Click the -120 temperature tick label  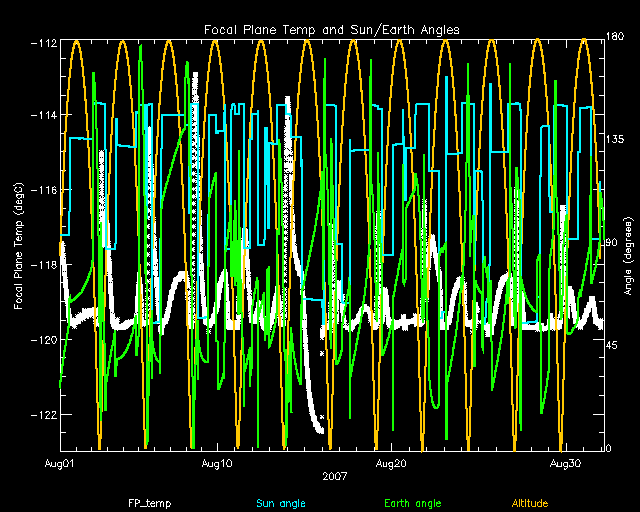(x=43, y=340)
